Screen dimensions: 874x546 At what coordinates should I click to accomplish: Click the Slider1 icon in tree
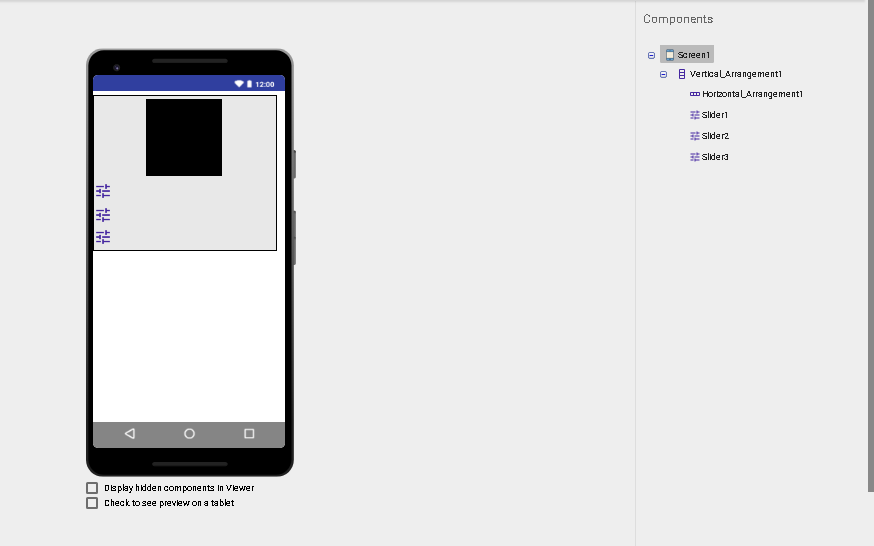pyautogui.click(x=695, y=115)
